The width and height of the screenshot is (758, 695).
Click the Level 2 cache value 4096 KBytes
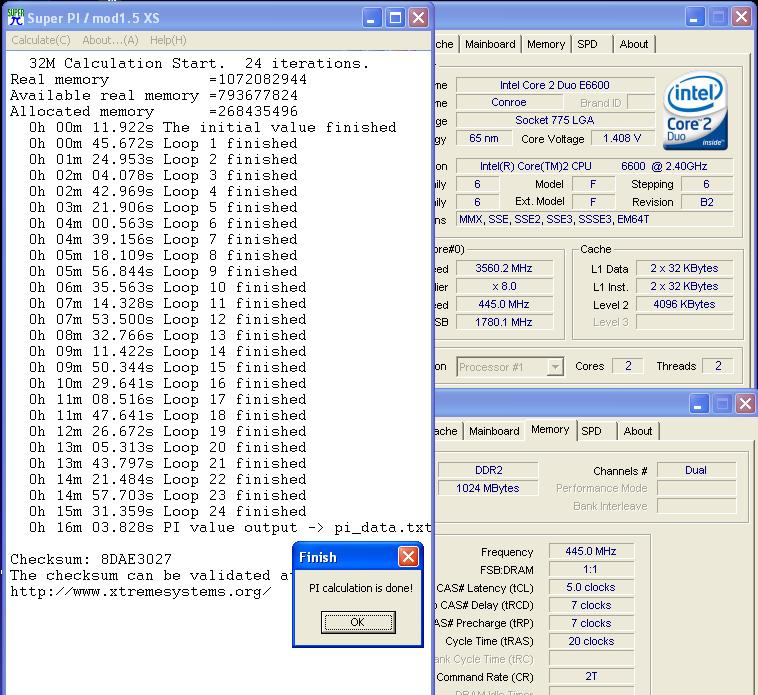(685, 304)
